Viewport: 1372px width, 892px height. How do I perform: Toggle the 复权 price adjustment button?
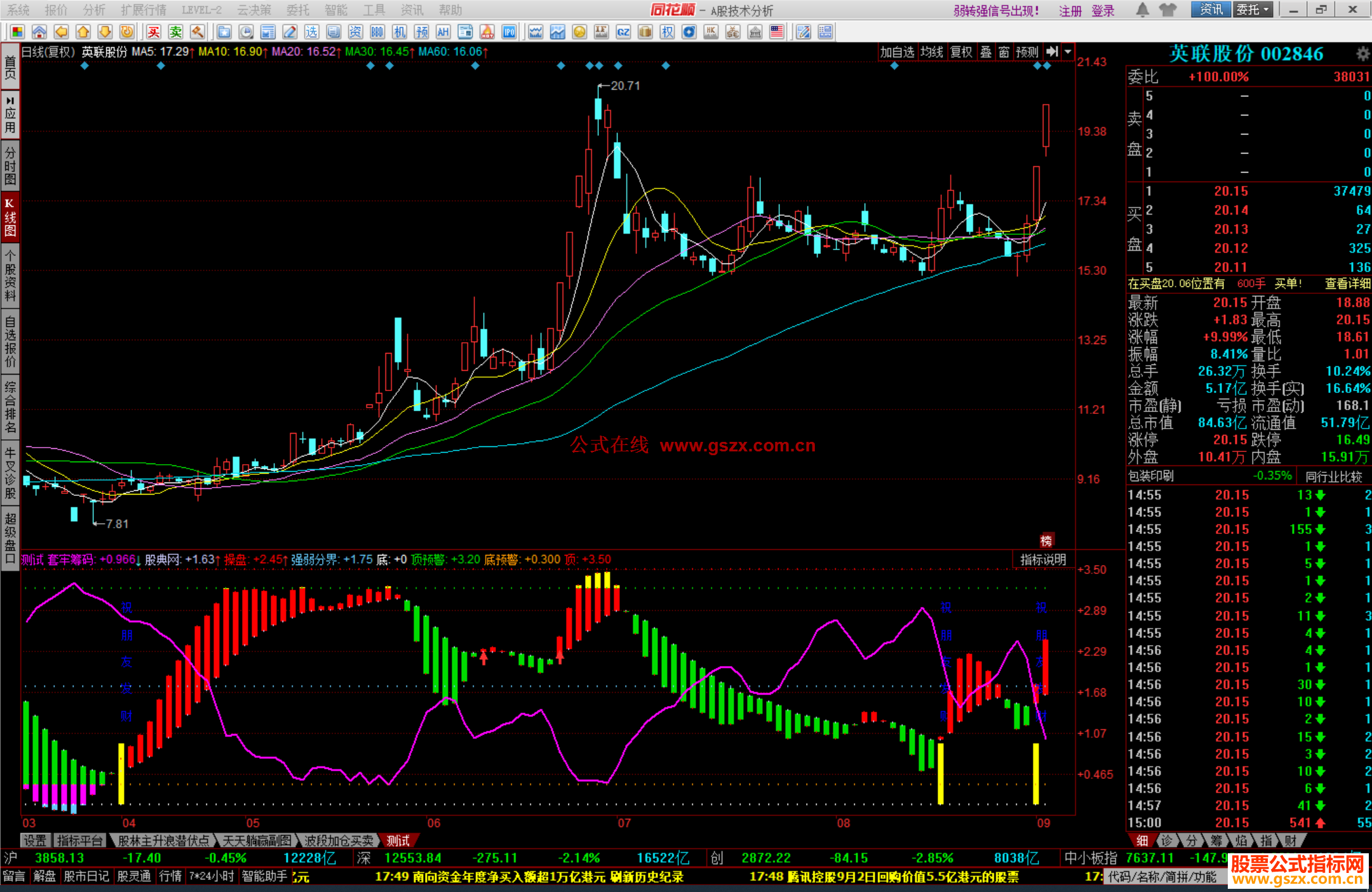pyautogui.click(x=961, y=52)
